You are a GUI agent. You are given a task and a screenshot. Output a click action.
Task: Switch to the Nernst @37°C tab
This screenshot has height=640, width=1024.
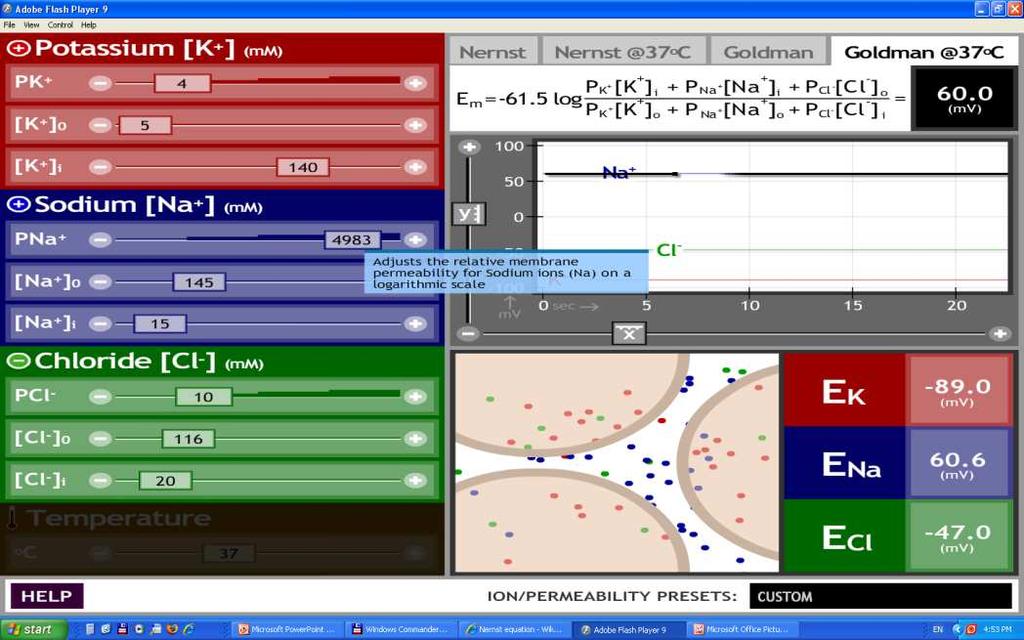point(622,52)
